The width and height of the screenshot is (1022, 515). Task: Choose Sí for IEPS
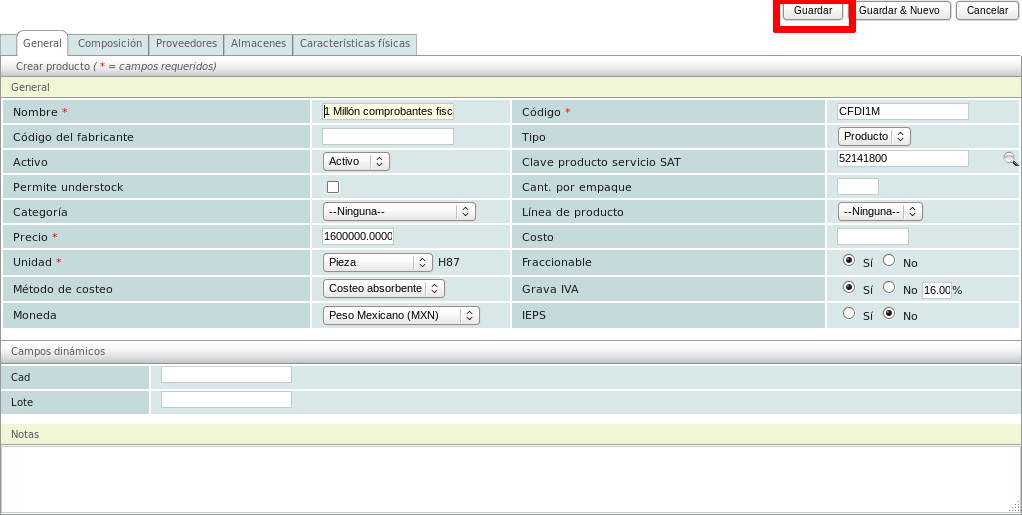point(849,314)
